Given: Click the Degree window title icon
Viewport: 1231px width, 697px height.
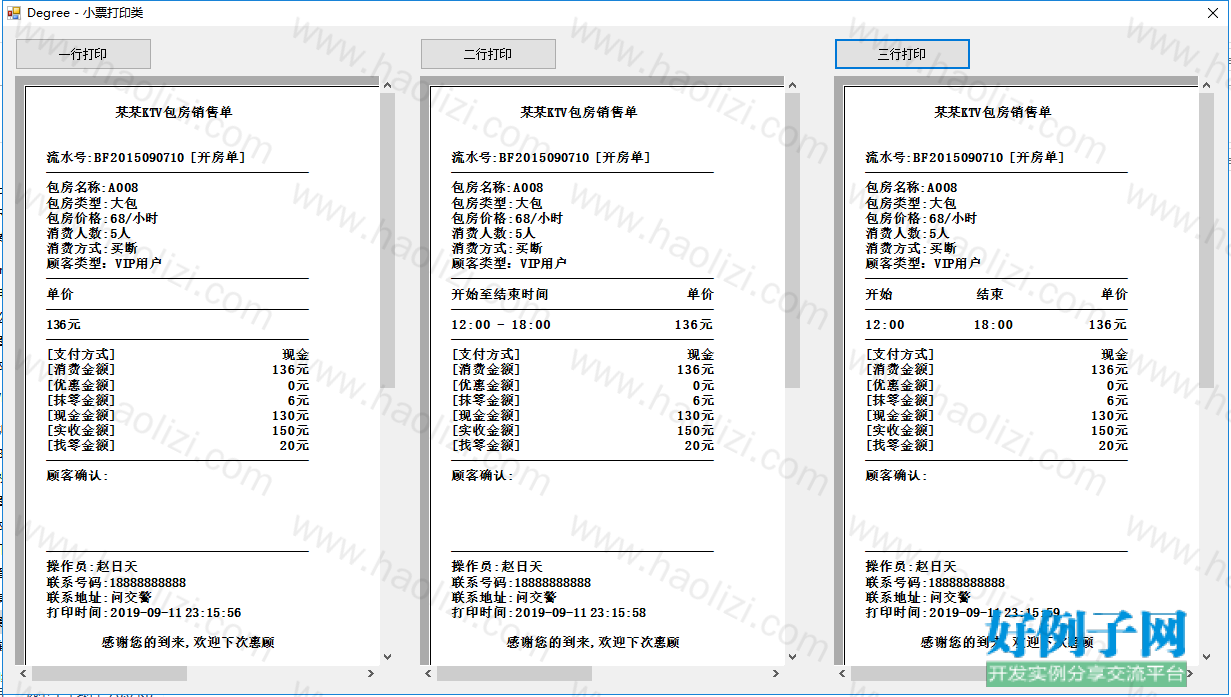Looking at the screenshot, I should pos(14,13).
